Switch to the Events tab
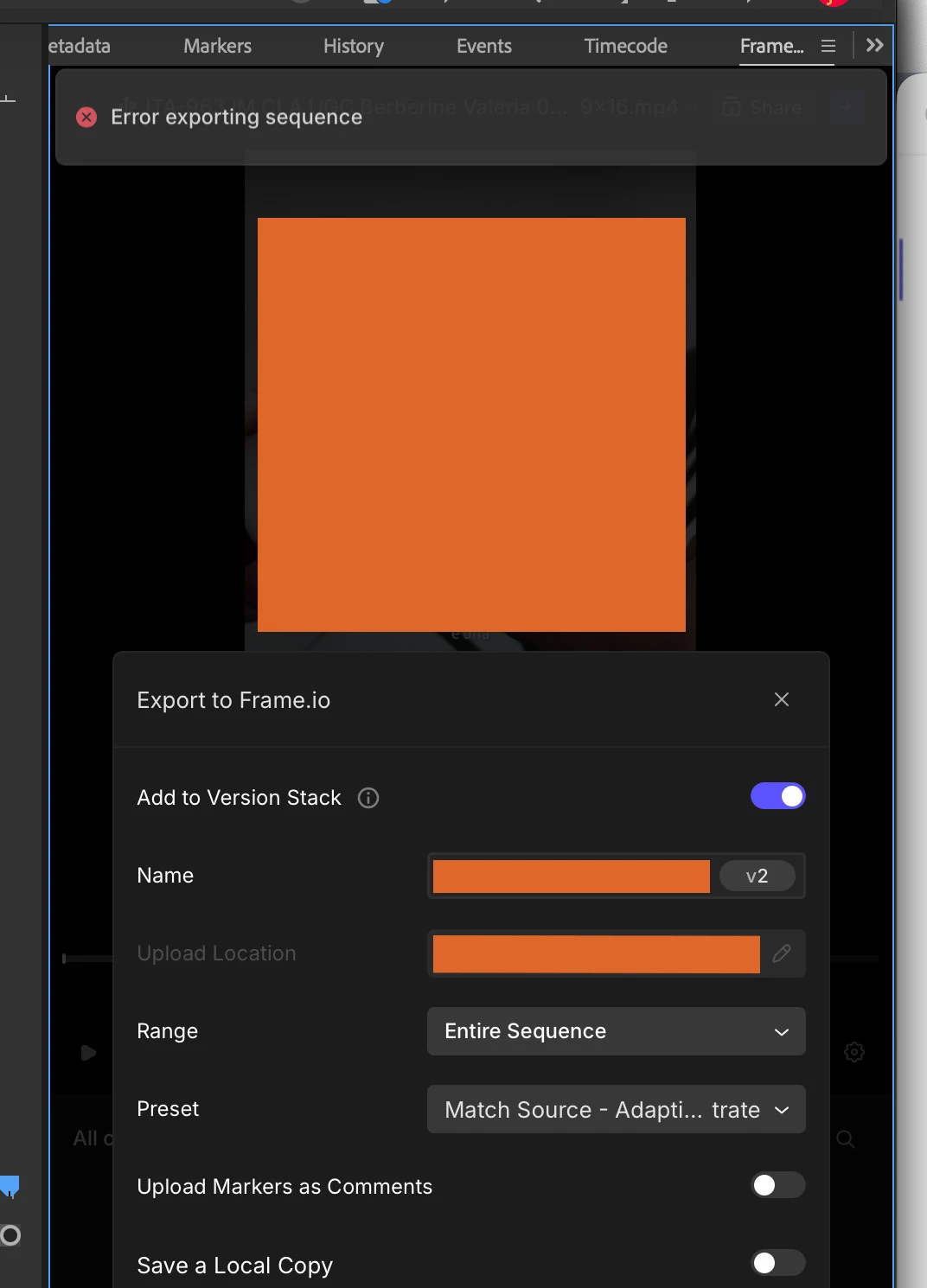Image resolution: width=927 pixels, height=1288 pixels. coord(484,46)
